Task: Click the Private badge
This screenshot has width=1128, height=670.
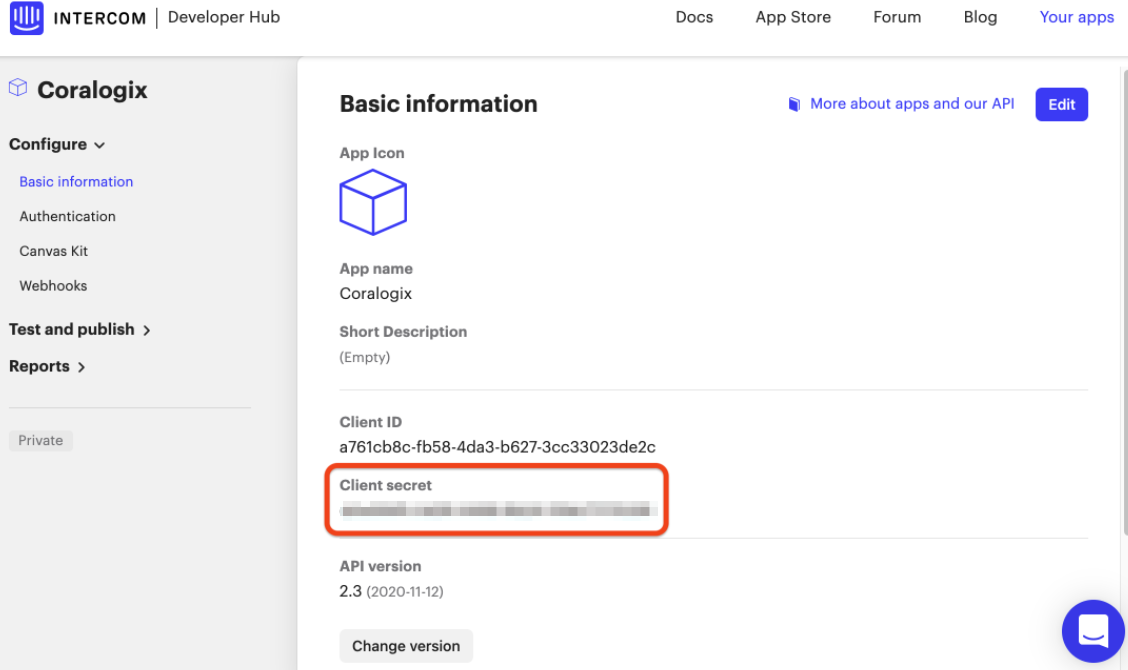Action: tap(40, 440)
